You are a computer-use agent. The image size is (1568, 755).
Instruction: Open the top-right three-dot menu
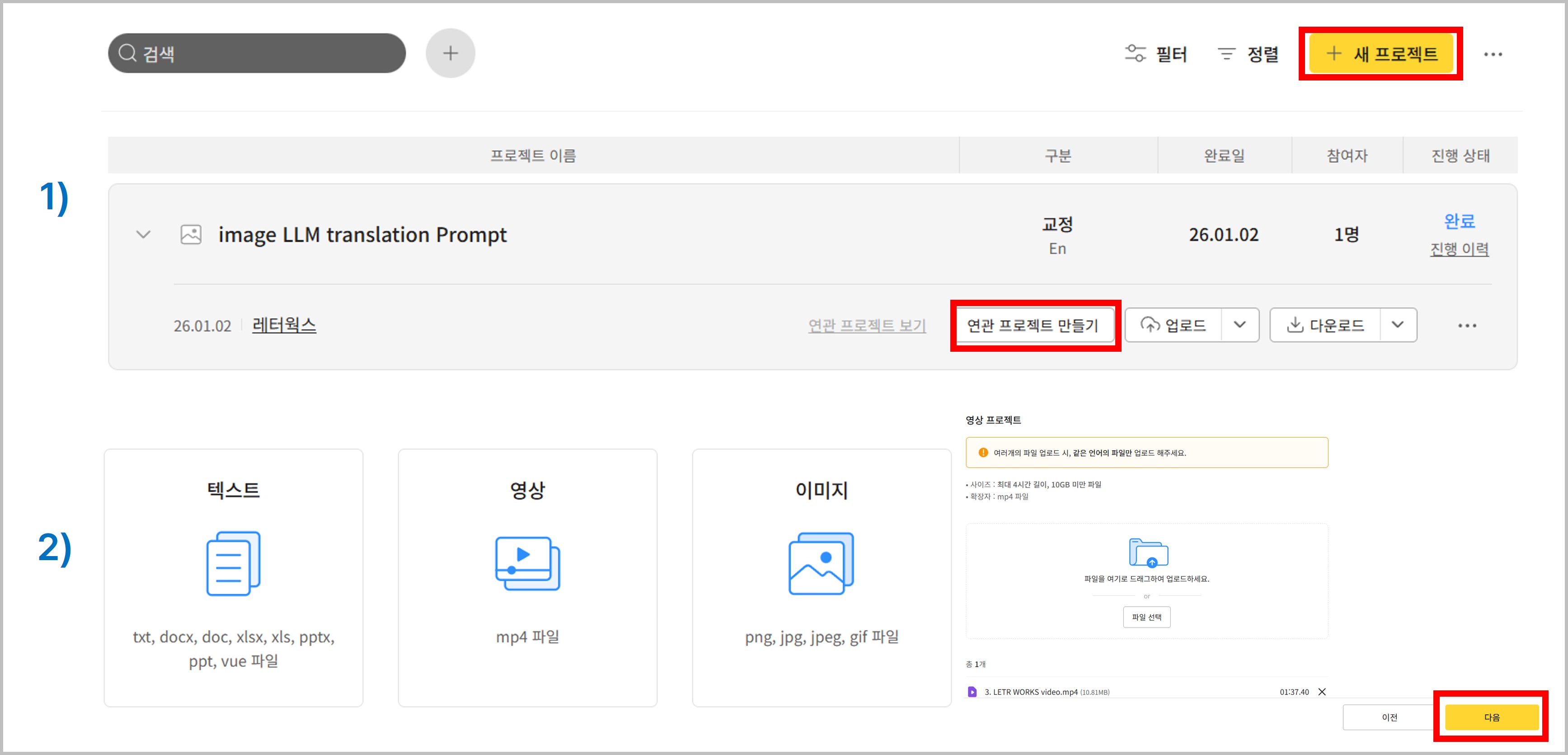pos(1493,55)
